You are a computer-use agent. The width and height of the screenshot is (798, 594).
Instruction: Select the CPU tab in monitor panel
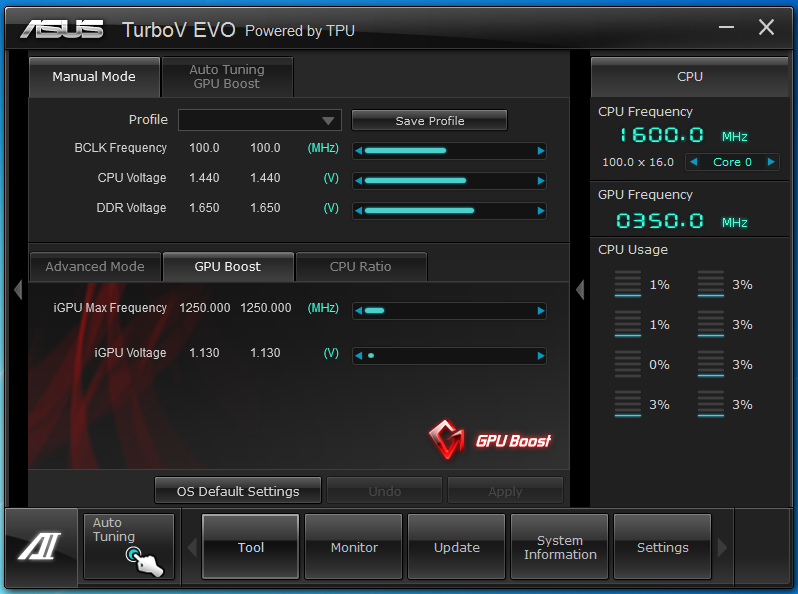(x=690, y=77)
